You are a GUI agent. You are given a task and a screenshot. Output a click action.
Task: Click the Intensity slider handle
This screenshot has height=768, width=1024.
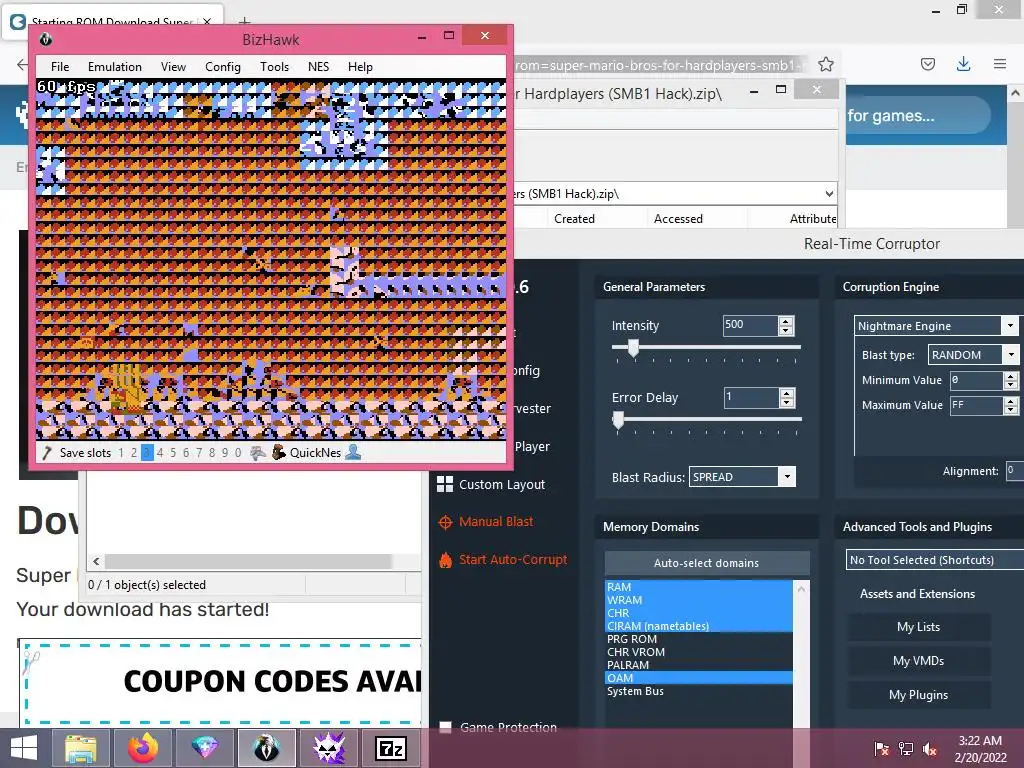tap(633, 347)
